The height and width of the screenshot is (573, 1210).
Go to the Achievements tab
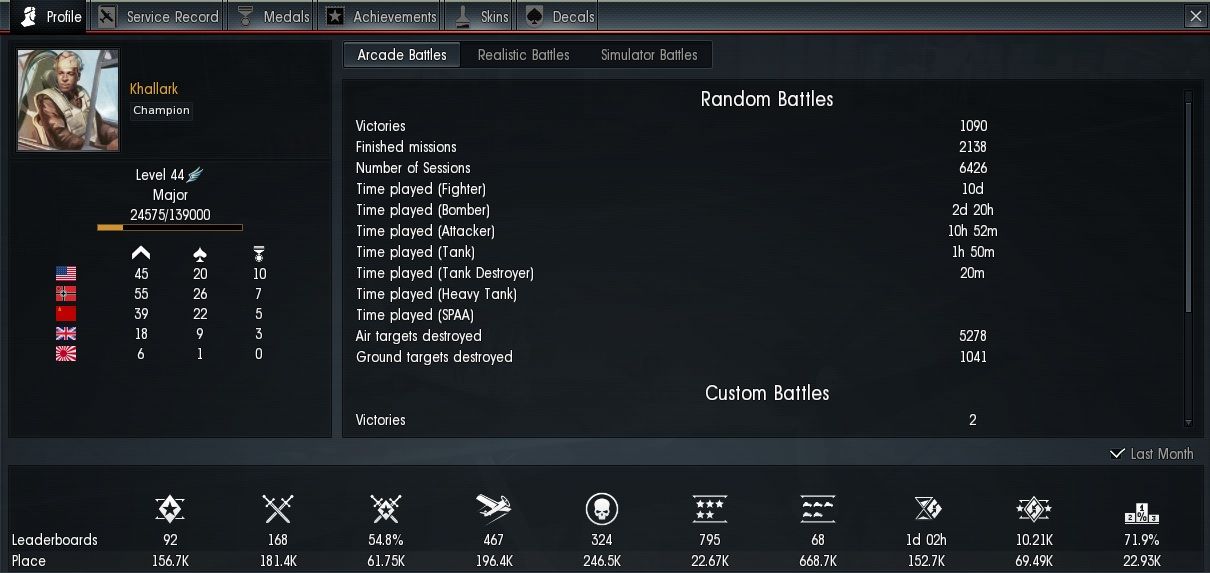click(x=382, y=16)
